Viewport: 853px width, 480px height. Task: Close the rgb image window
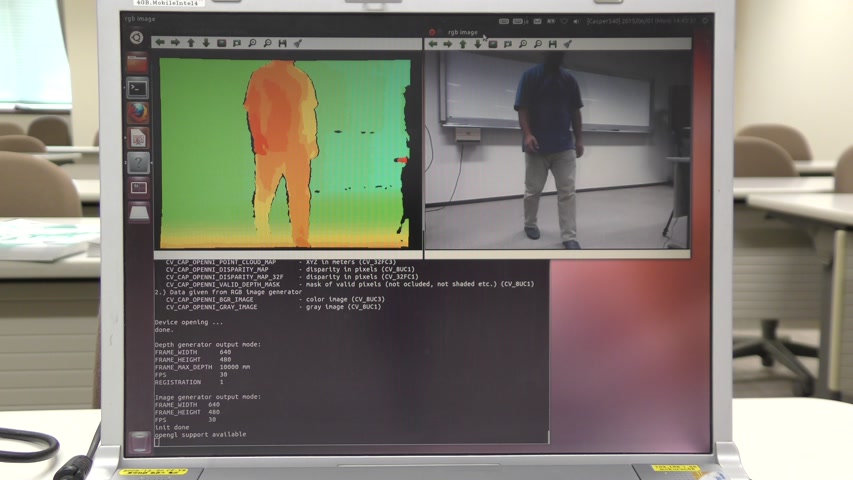pyautogui.click(x=432, y=32)
